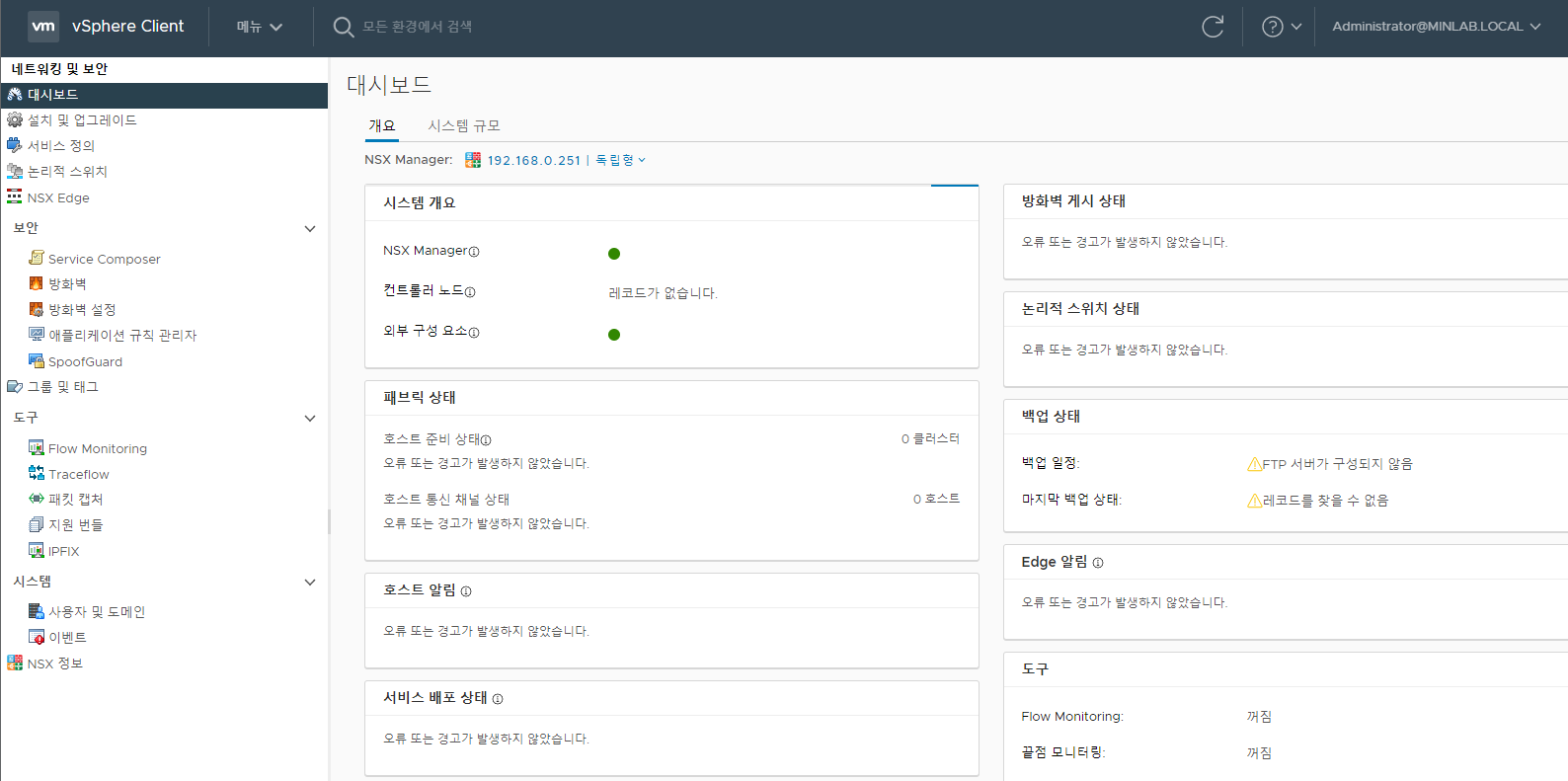1568x781 pixels.
Task: Click 호스트 준비 상태 info icon
Action: tap(486, 440)
